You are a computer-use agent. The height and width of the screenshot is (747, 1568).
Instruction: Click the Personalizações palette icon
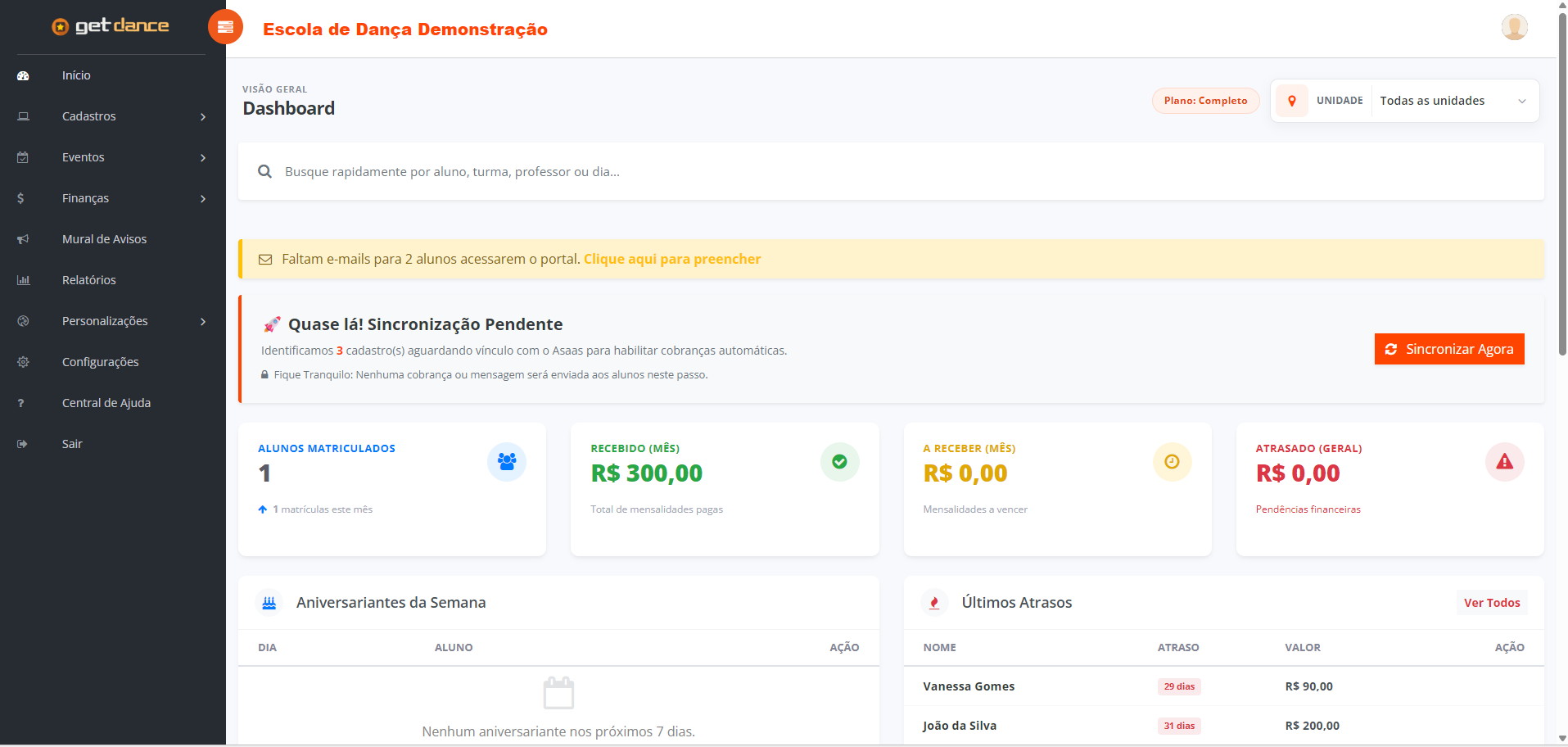[x=23, y=321]
